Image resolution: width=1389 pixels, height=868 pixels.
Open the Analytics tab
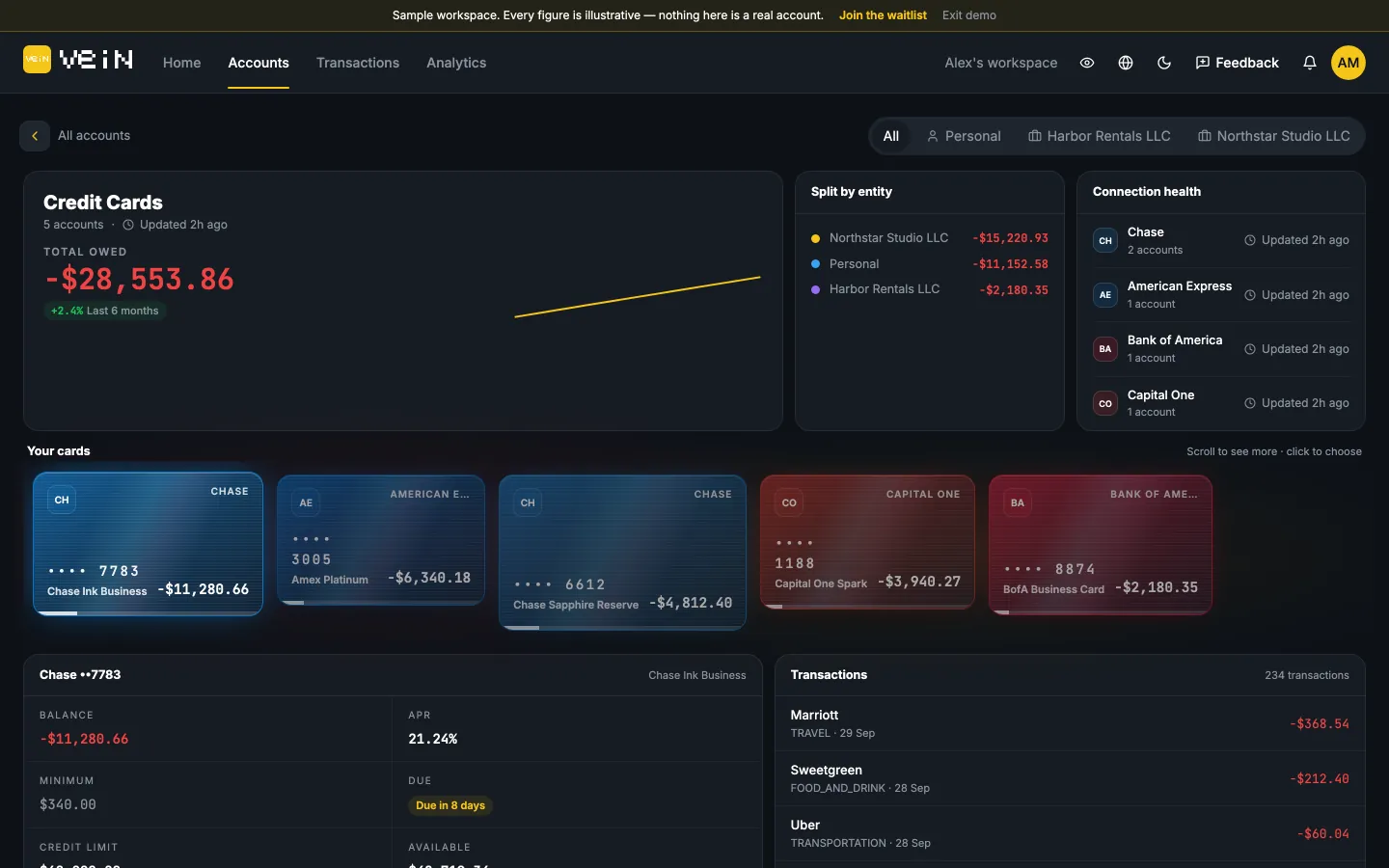456,63
